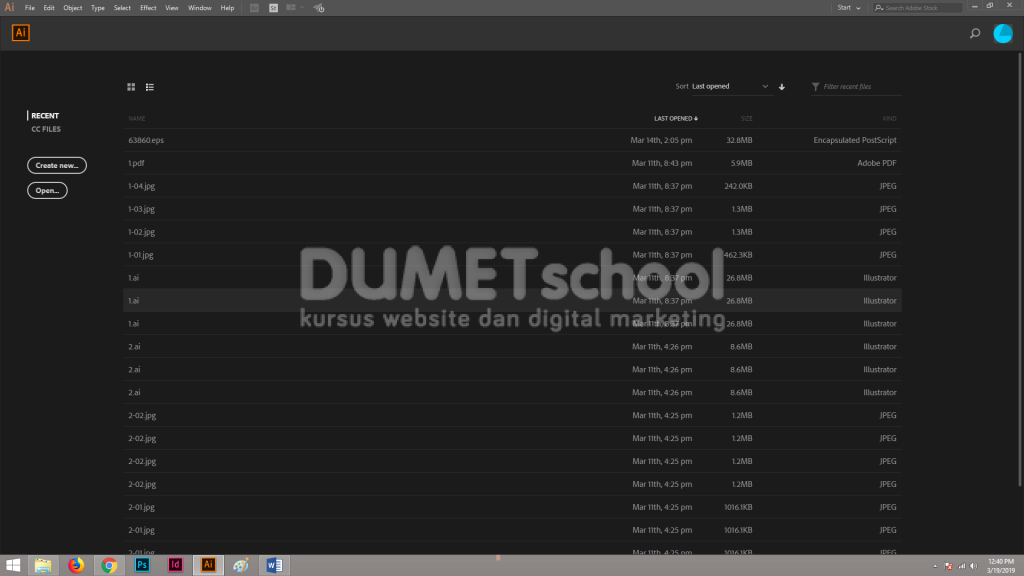Viewport: 1024px width, 576px height.
Task: Click the 'Create new...' button
Action: pyautogui.click(x=57, y=165)
